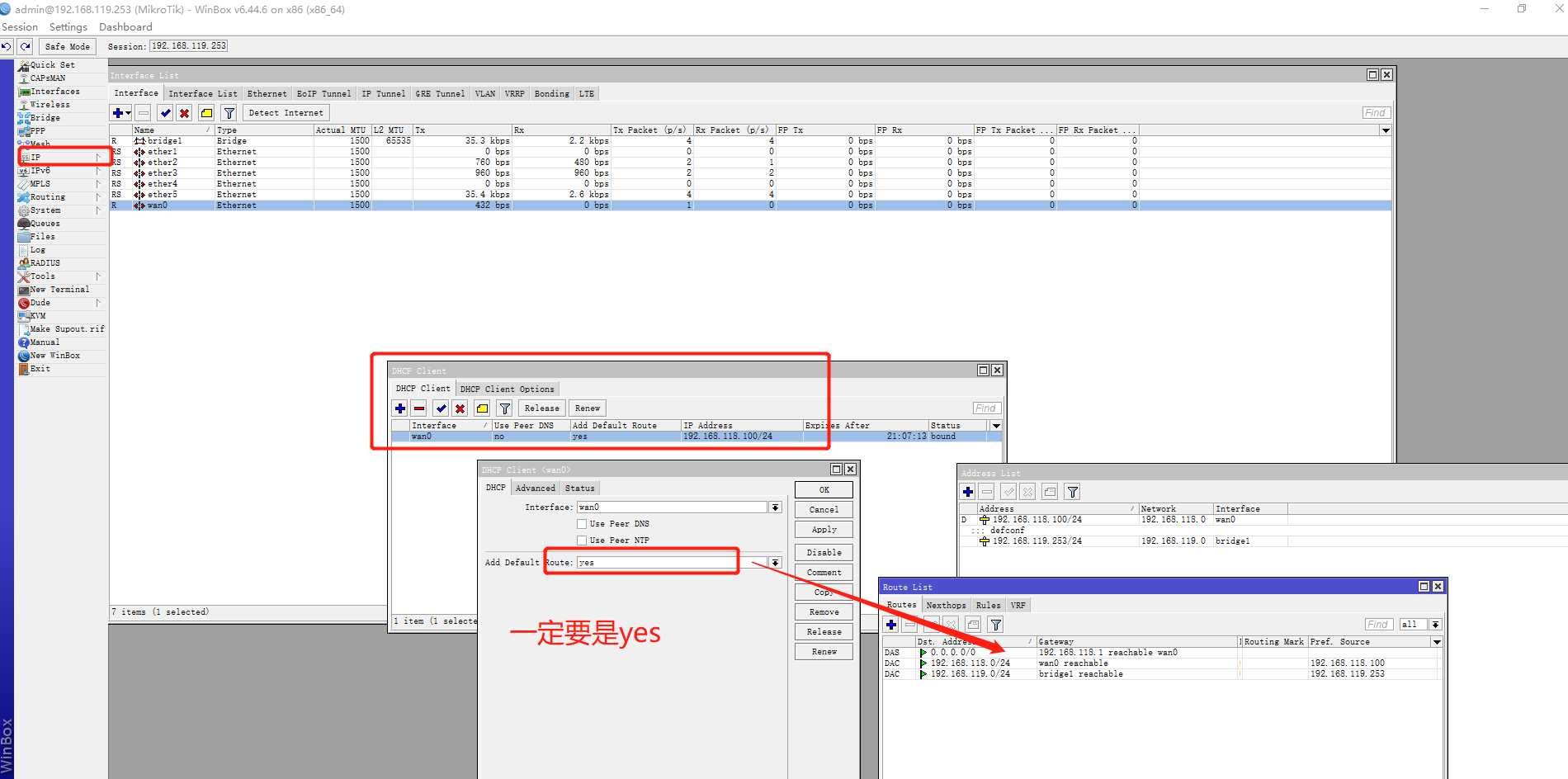The image size is (1568, 779).
Task: Open the 'all' filter dropdown in Route List
Action: pyautogui.click(x=1436, y=625)
